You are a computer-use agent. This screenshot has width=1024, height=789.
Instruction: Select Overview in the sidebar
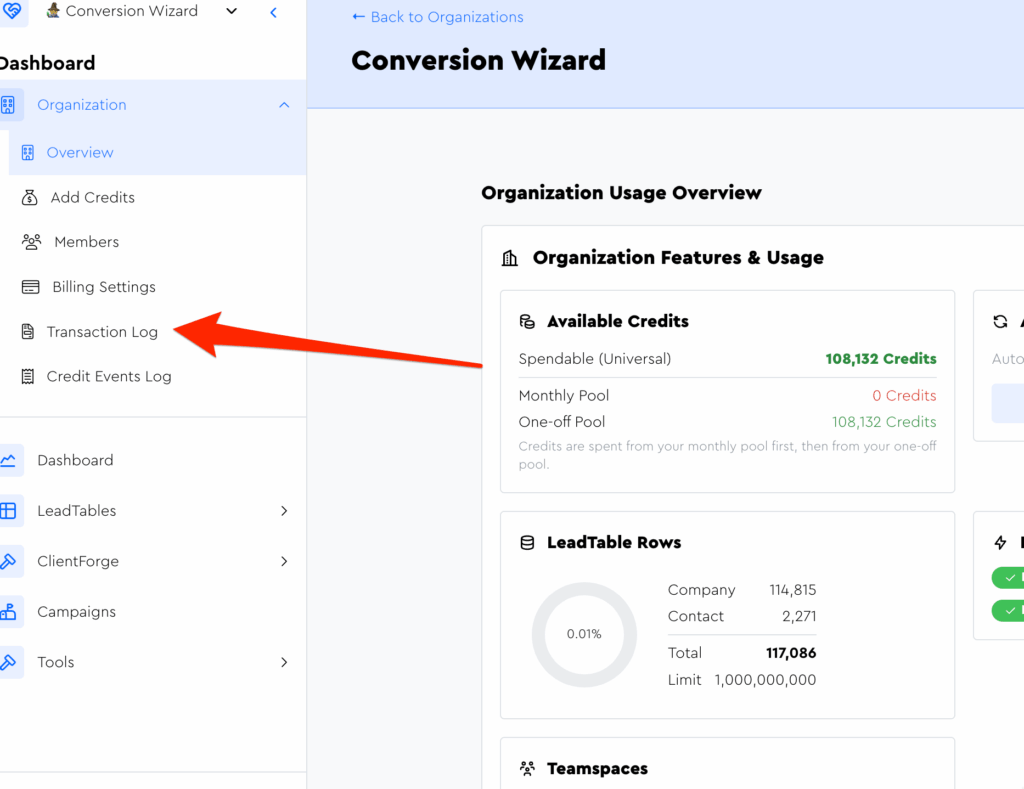80,153
